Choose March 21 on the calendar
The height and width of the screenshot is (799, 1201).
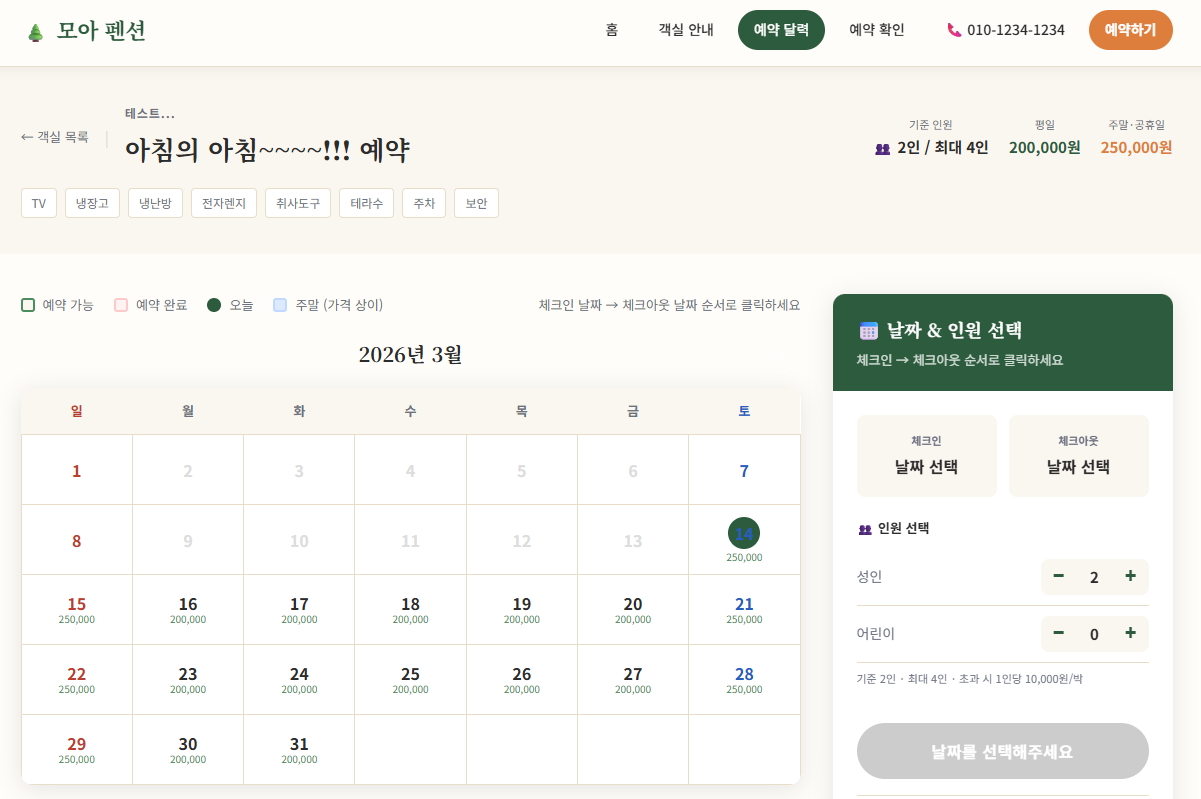tap(744, 609)
